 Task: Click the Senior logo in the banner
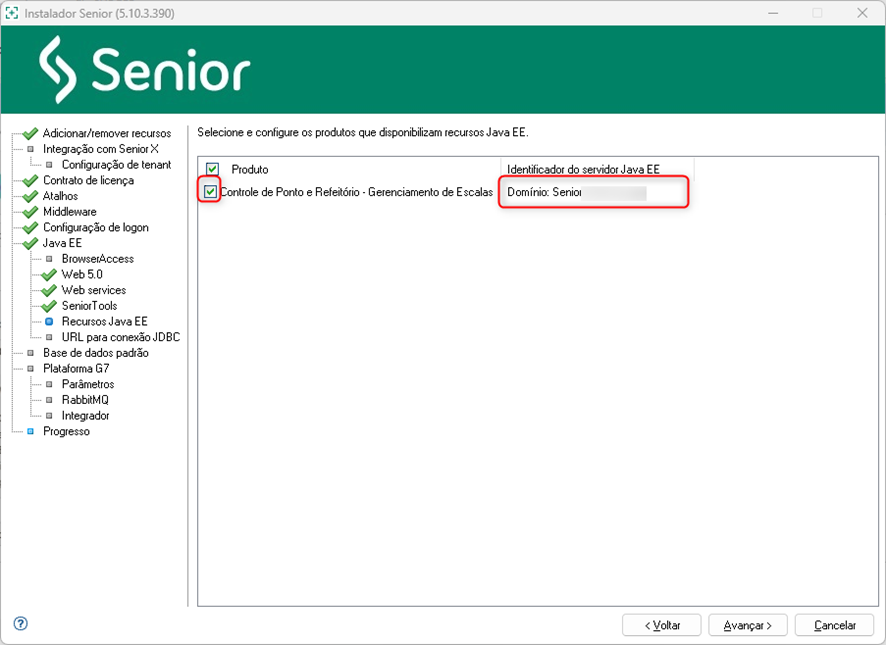coord(145,70)
